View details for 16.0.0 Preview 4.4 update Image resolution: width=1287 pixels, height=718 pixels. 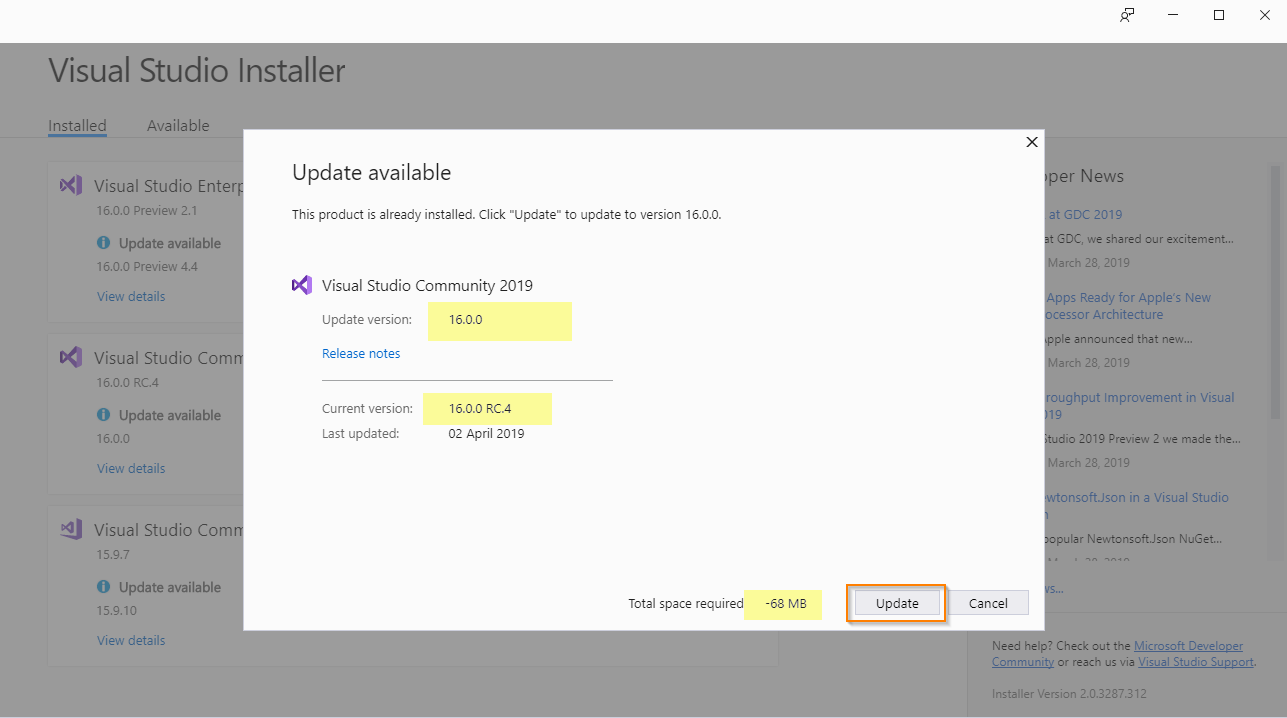131,296
